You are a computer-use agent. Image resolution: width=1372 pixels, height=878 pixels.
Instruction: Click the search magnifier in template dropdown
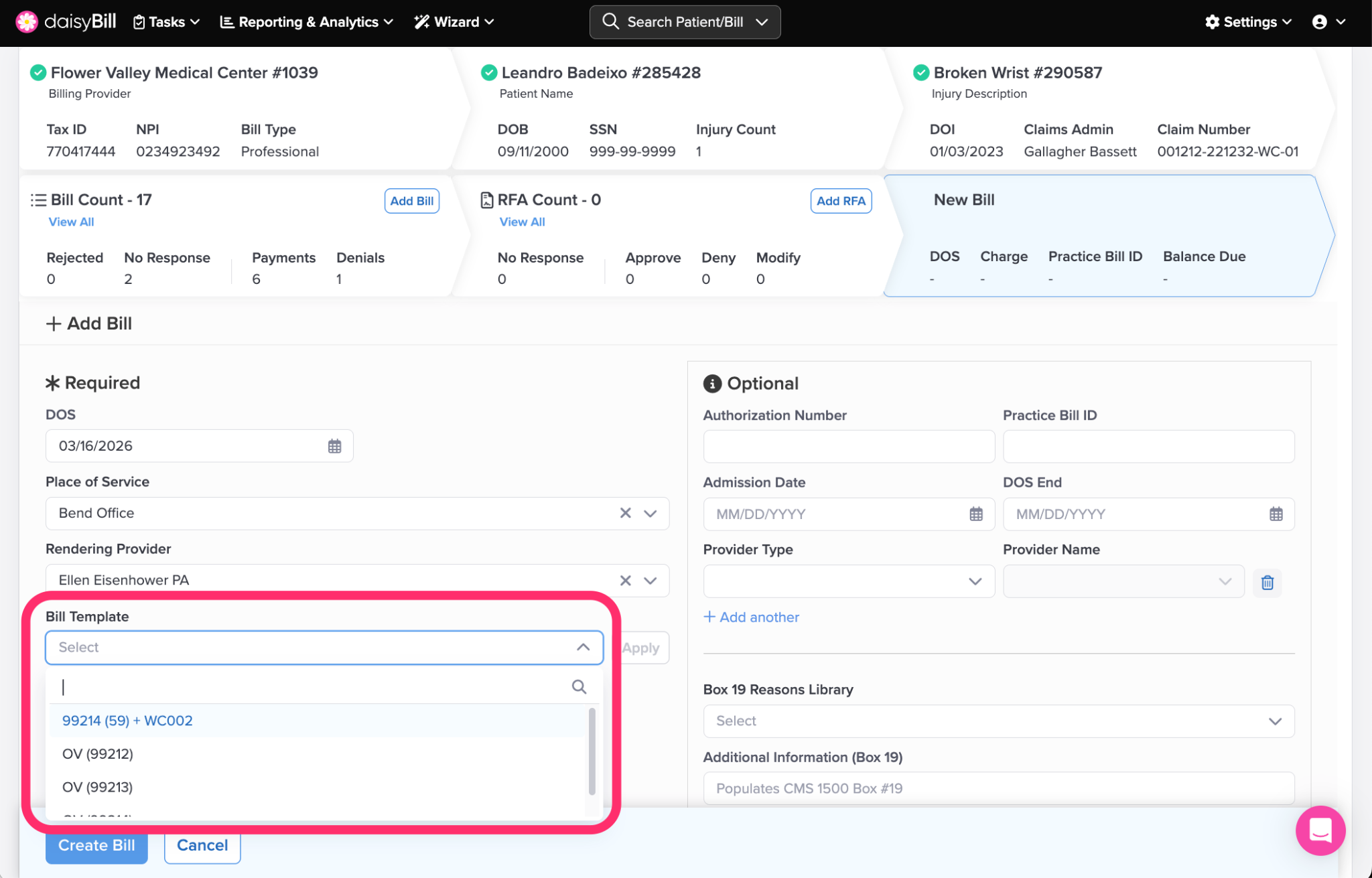[x=579, y=686]
